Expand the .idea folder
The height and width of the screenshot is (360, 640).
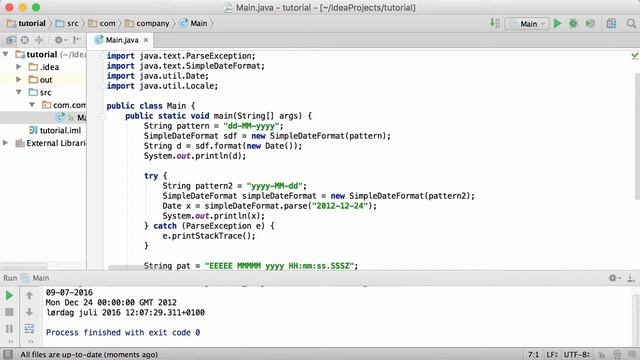pos(18,67)
